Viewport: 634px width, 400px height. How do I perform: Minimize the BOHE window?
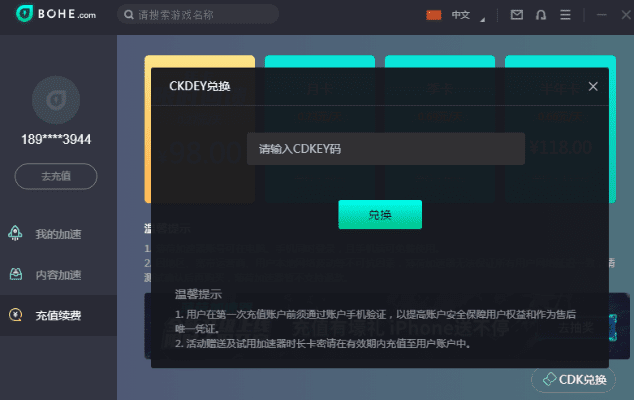pyautogui.click(x=602, y=15)
